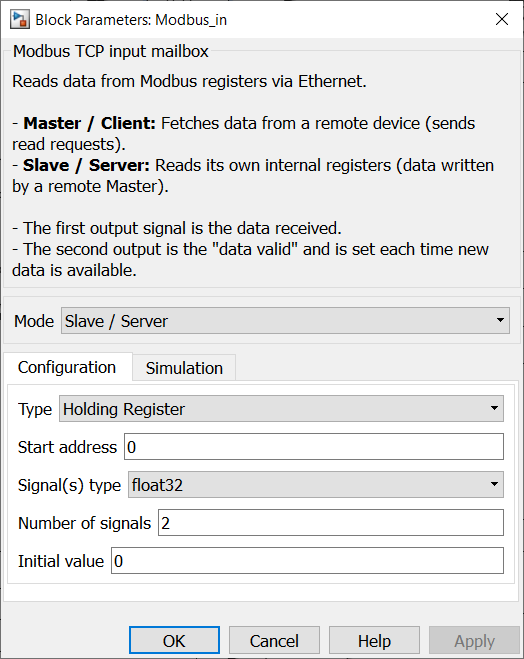The image size is (524, 659).
Task: Close the Block Parameters dialog
Action: 502,19
